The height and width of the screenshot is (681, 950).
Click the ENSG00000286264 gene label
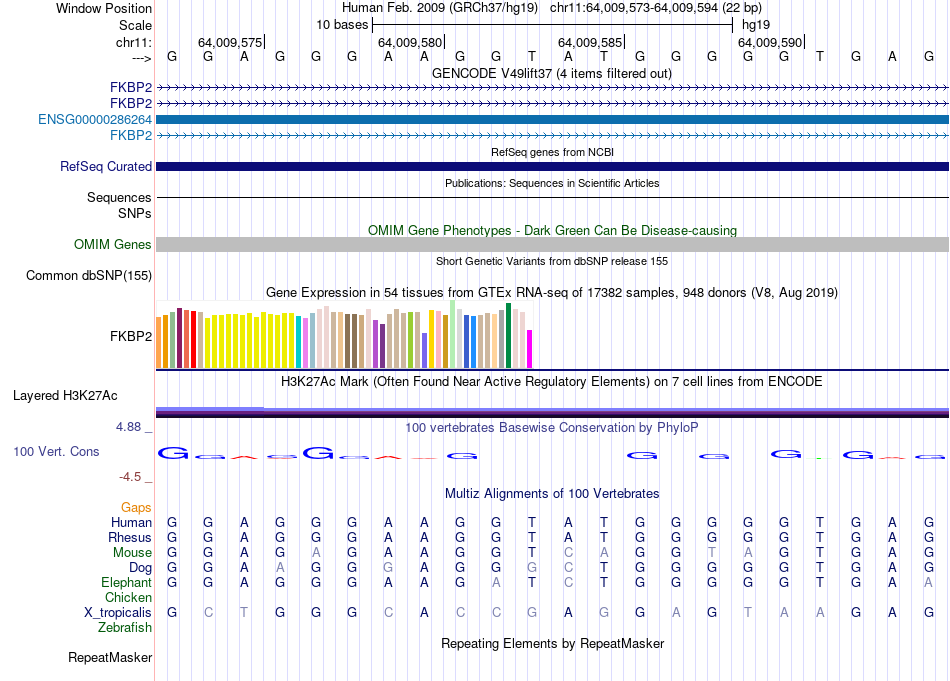pyautogui.click(x=95, y=119)
